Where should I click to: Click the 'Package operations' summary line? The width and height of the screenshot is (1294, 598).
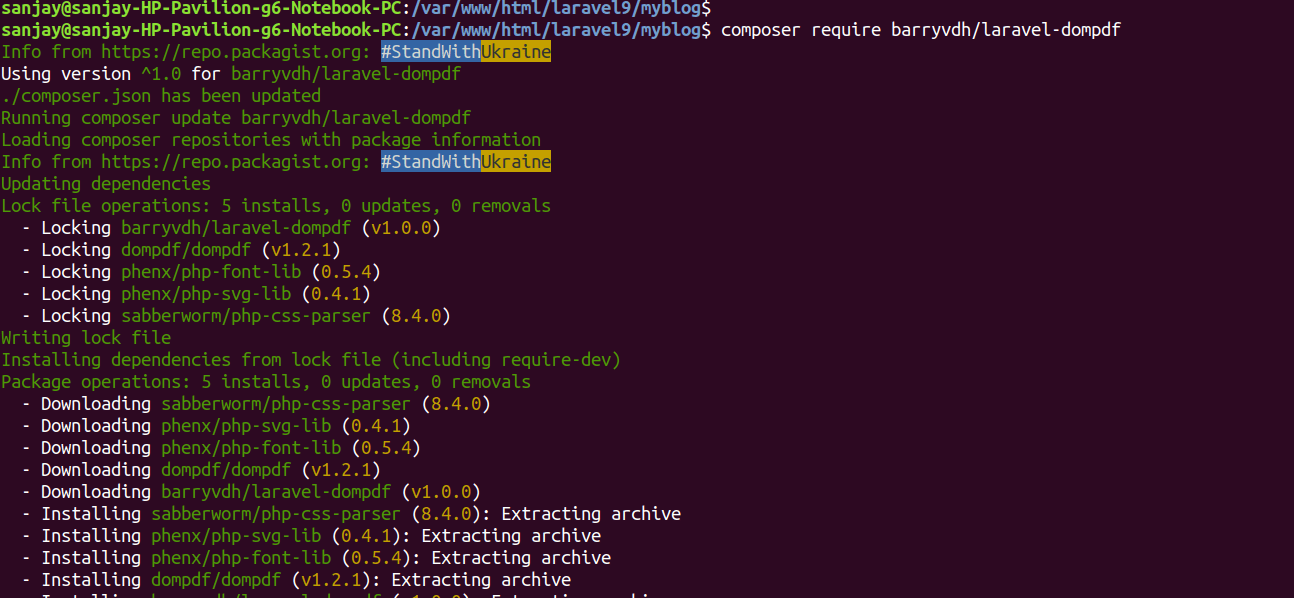click(x=266, y=382)
